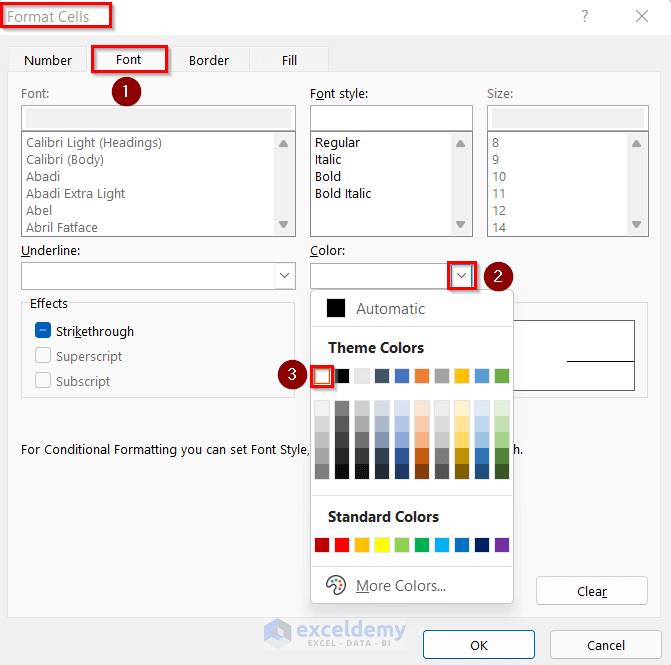Pick dark slate blue theme swatch
671x665 pixels.
tap(382, 376)
